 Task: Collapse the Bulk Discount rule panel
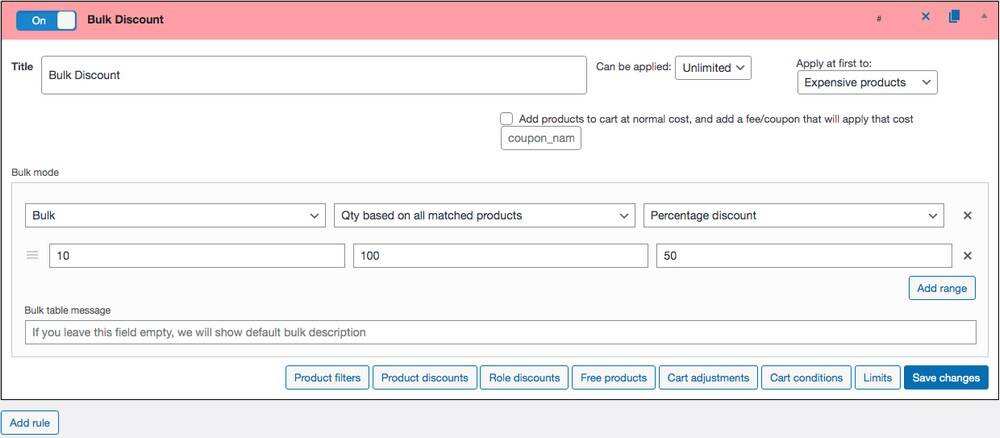coord(983,17)
